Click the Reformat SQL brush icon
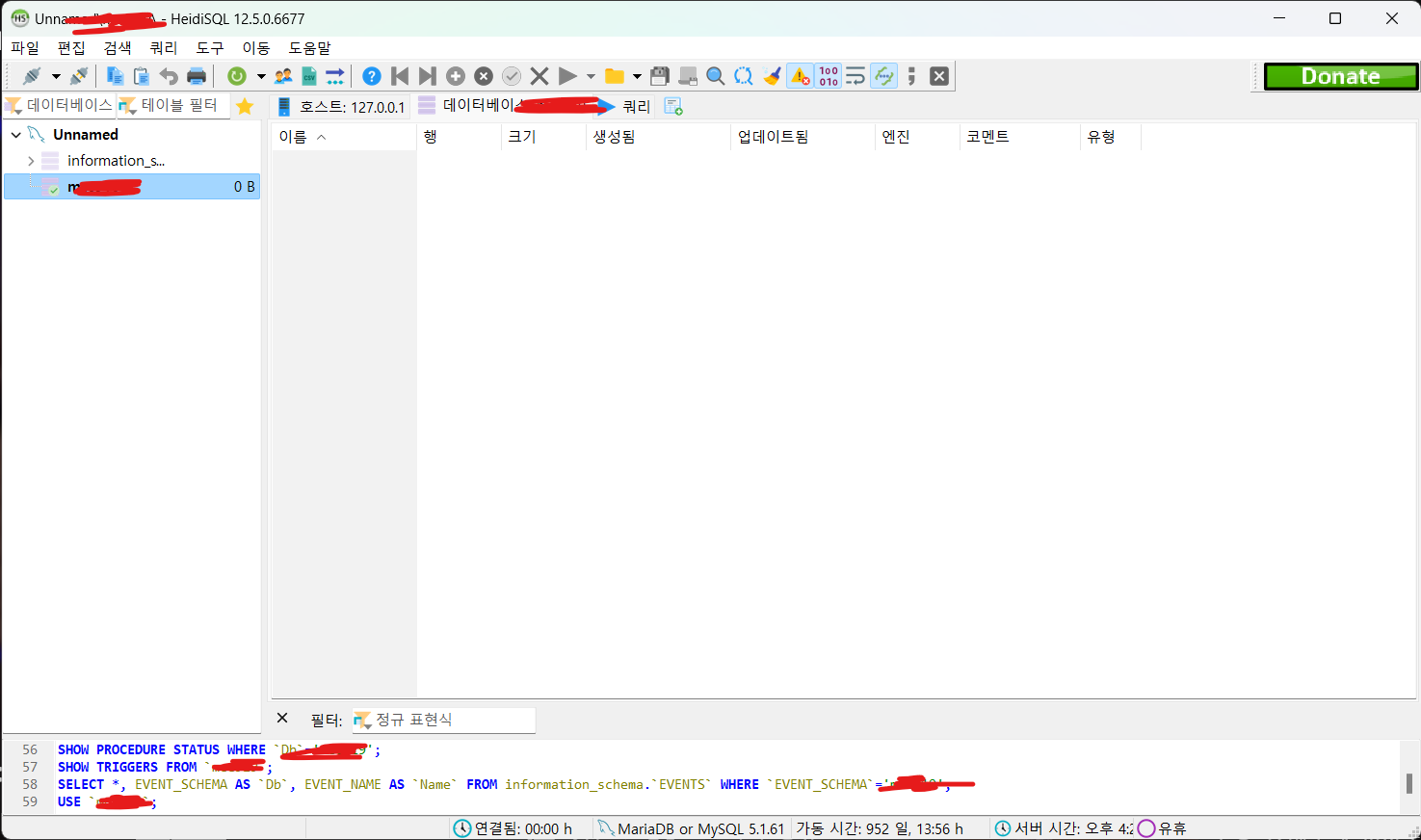The height and width of the screenshot is (840, 1421). [x=773, y=75]
